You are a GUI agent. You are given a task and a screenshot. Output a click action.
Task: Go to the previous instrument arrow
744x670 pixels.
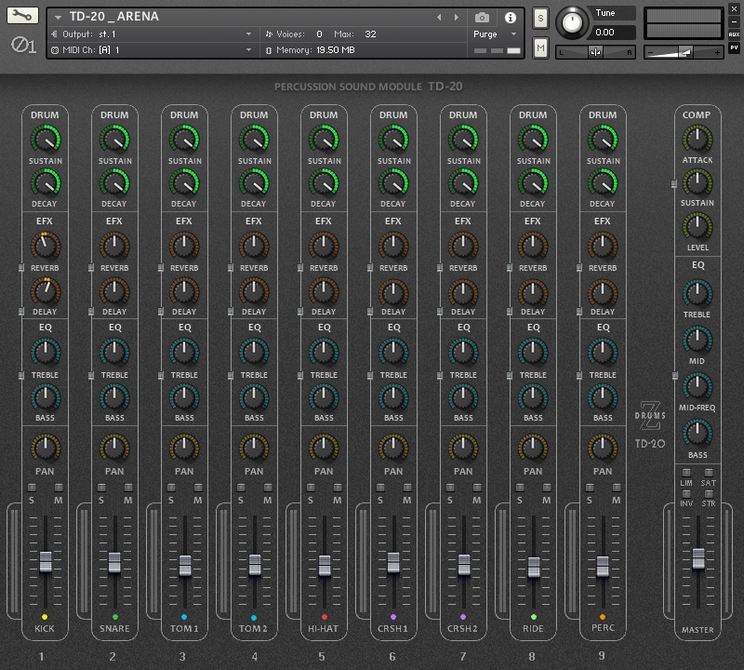[x=439, y=18]
